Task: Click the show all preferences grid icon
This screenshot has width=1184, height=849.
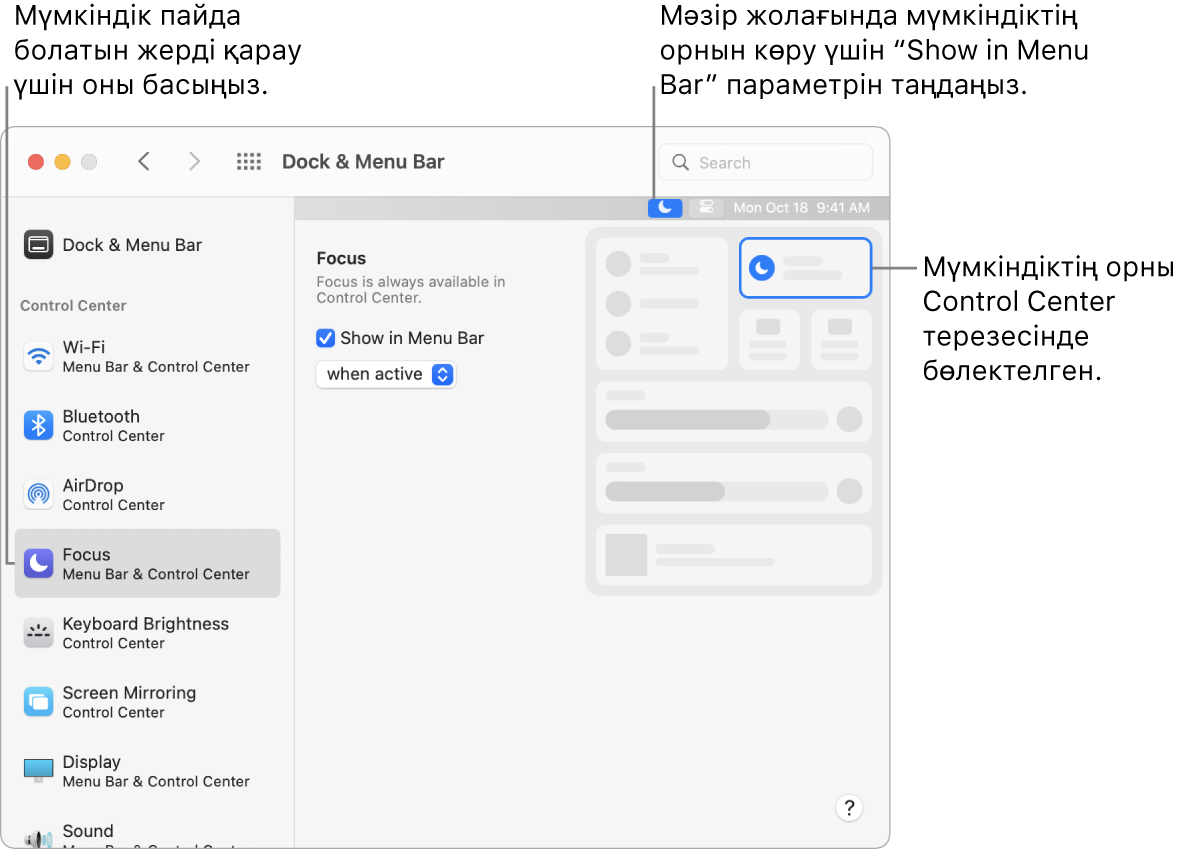Action: pyautogui.click(x=248, y=161)
